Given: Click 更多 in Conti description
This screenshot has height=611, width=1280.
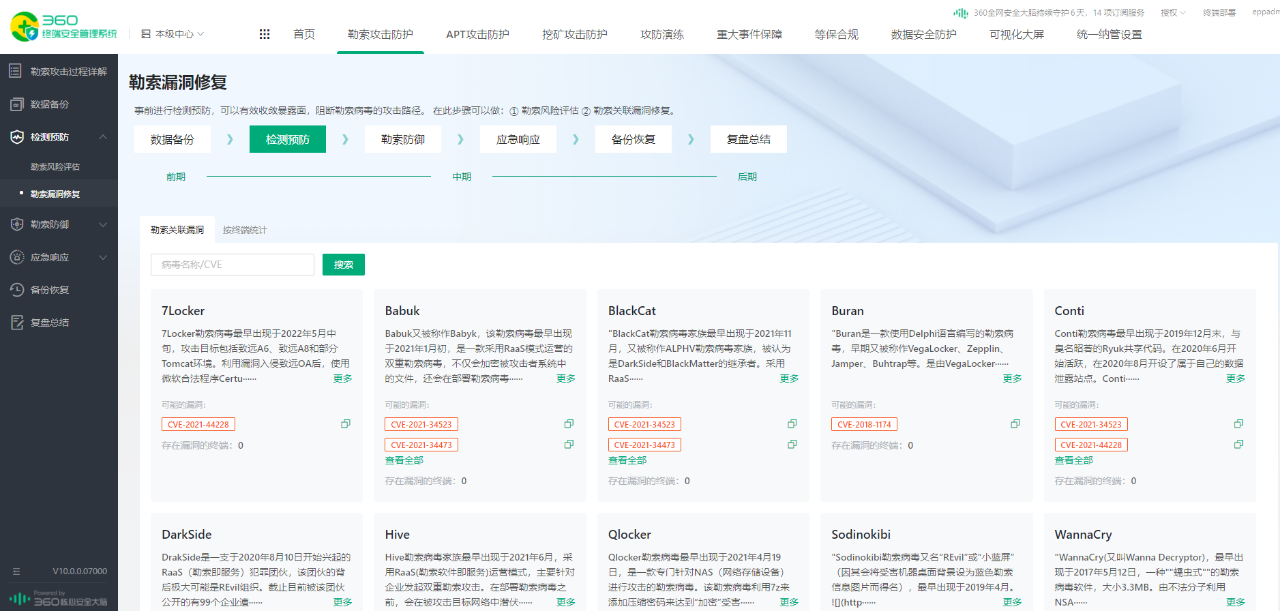Looking at the screenshot, I should point(1236,379).
